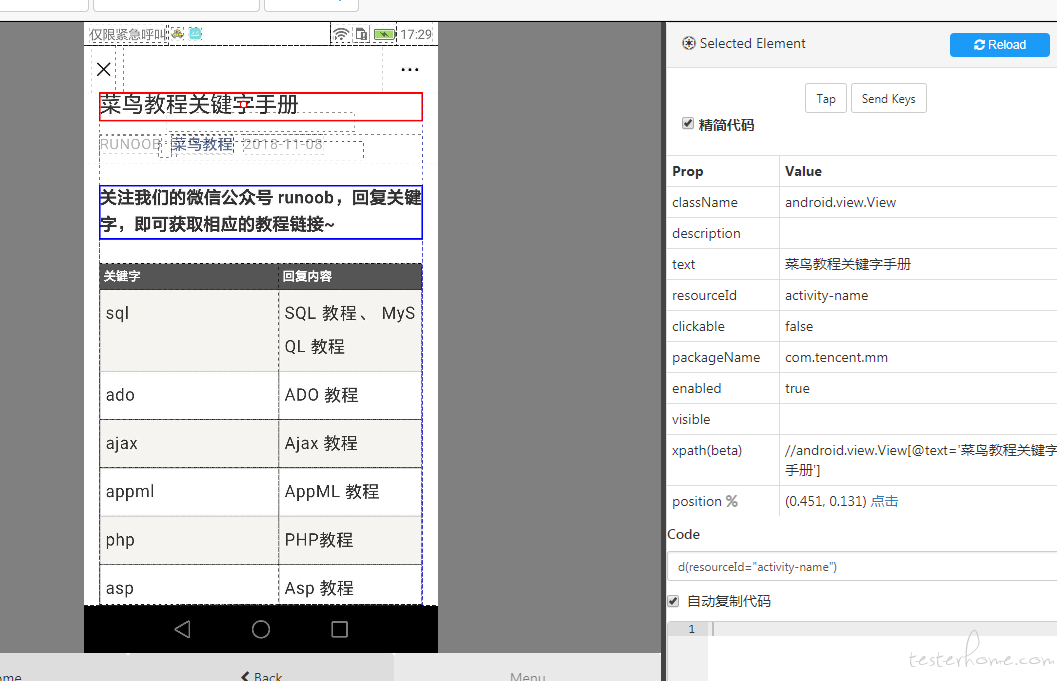The height and width of the screenshot is (681, 1057).
Task: Click the PHP教程 cell
Action: click(351, 540)
